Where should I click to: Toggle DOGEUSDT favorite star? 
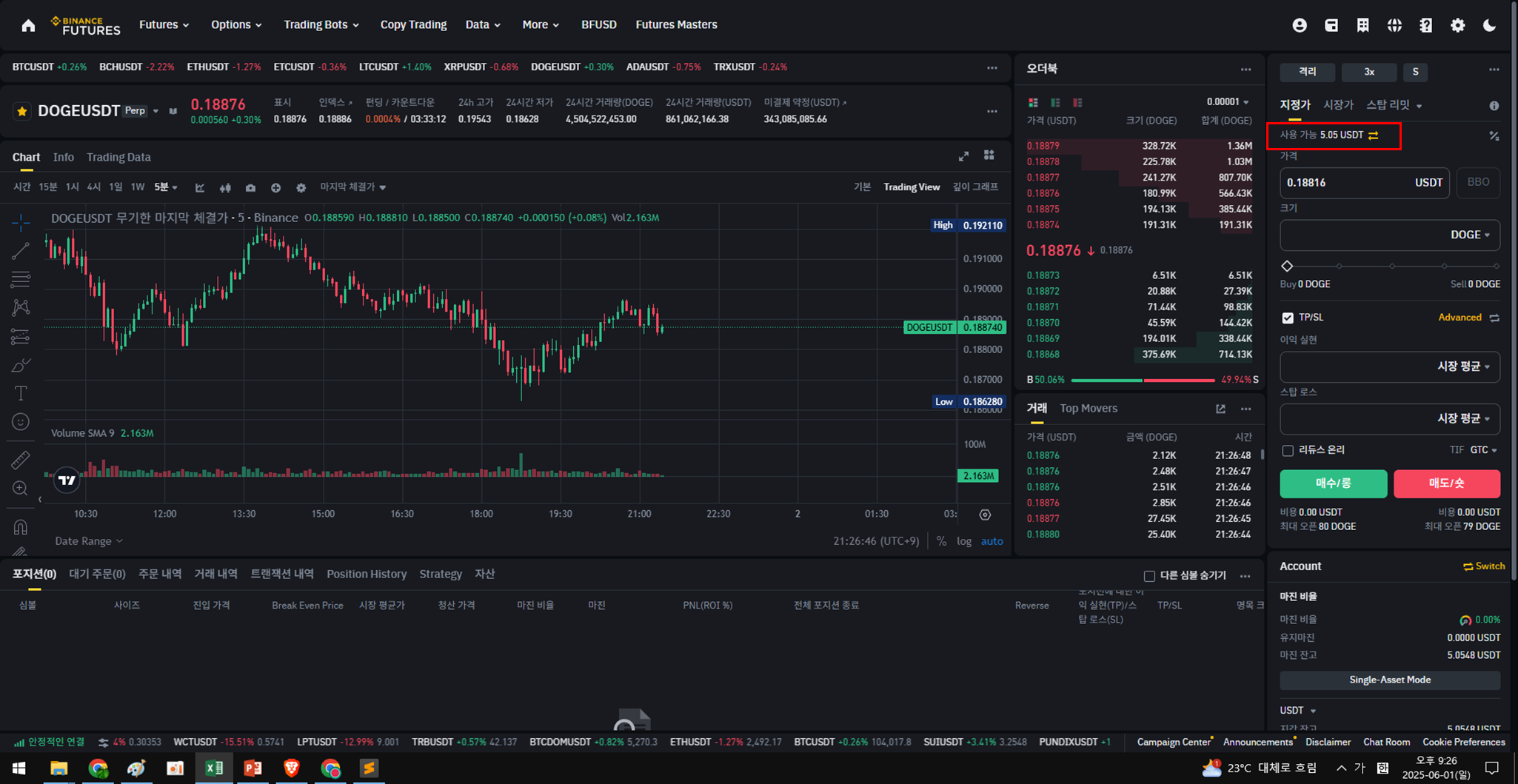22,111
